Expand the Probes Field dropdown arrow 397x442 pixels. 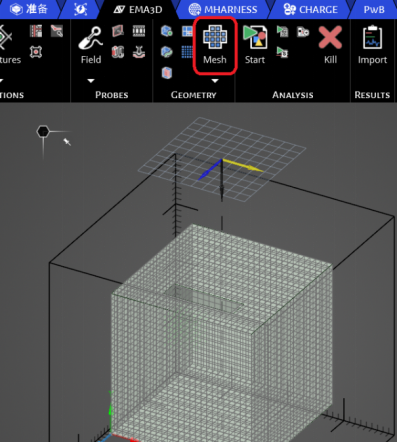[x=91, y=81]
